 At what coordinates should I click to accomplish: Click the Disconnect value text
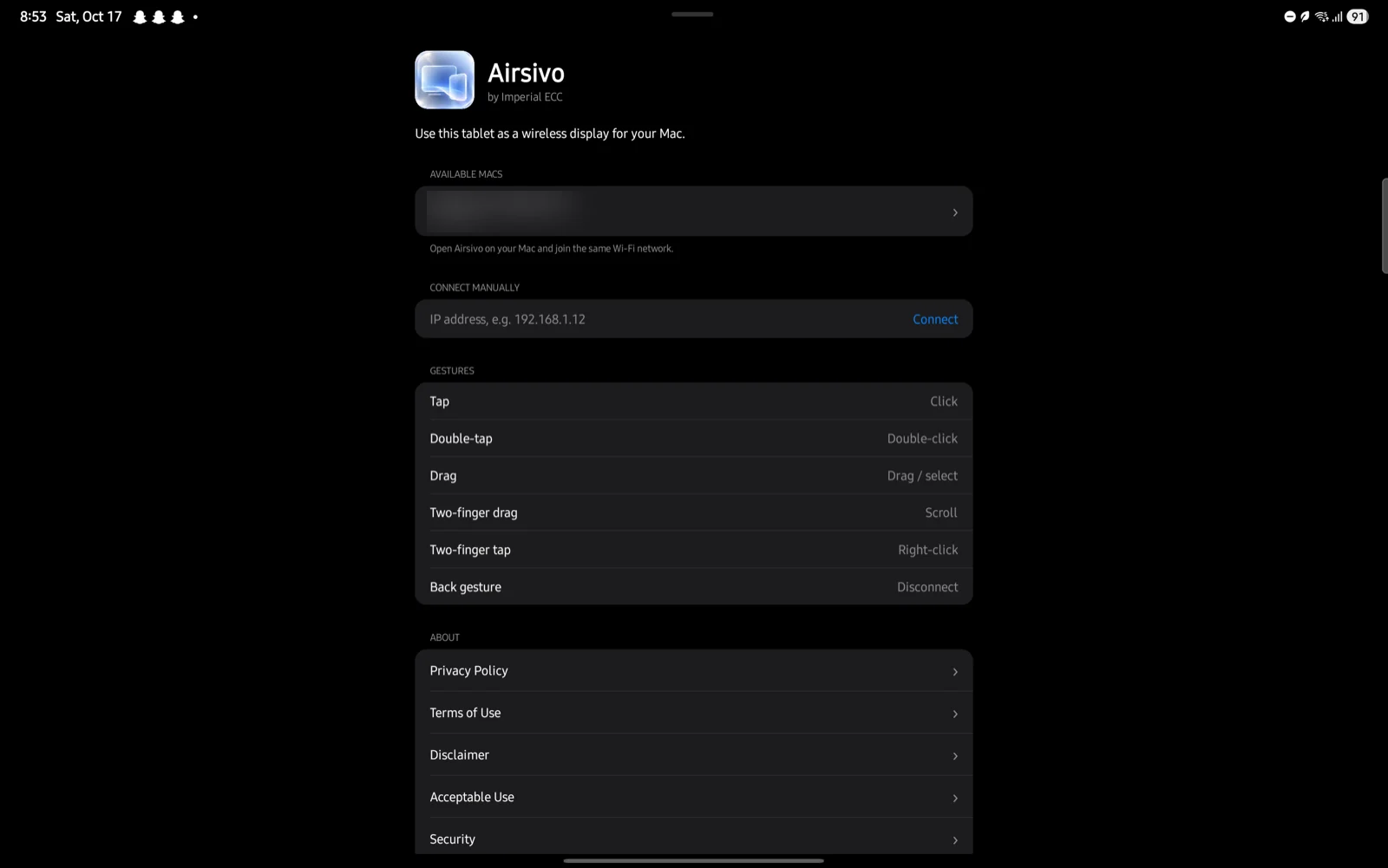click(927, 587)
